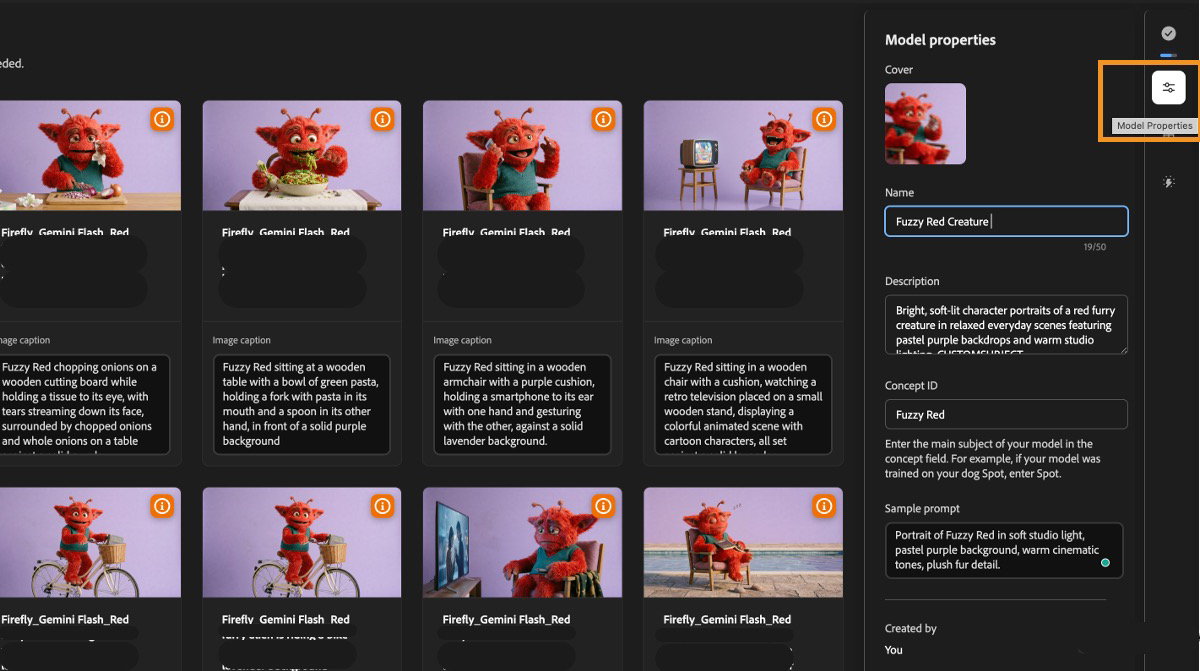
Task: Click the Sample prompt label
Action: click(921, 509)
